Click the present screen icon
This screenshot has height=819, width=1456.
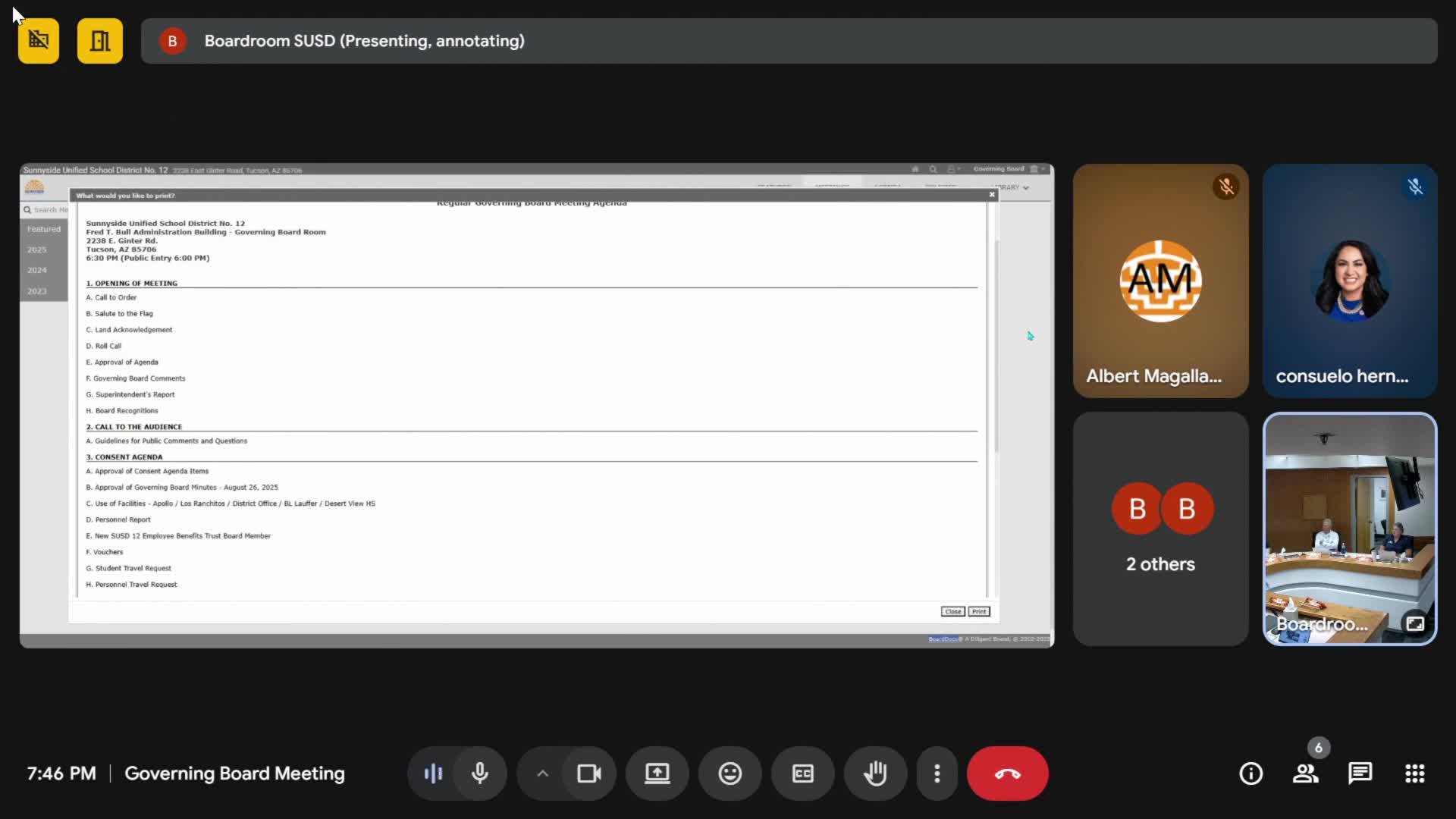657,773
